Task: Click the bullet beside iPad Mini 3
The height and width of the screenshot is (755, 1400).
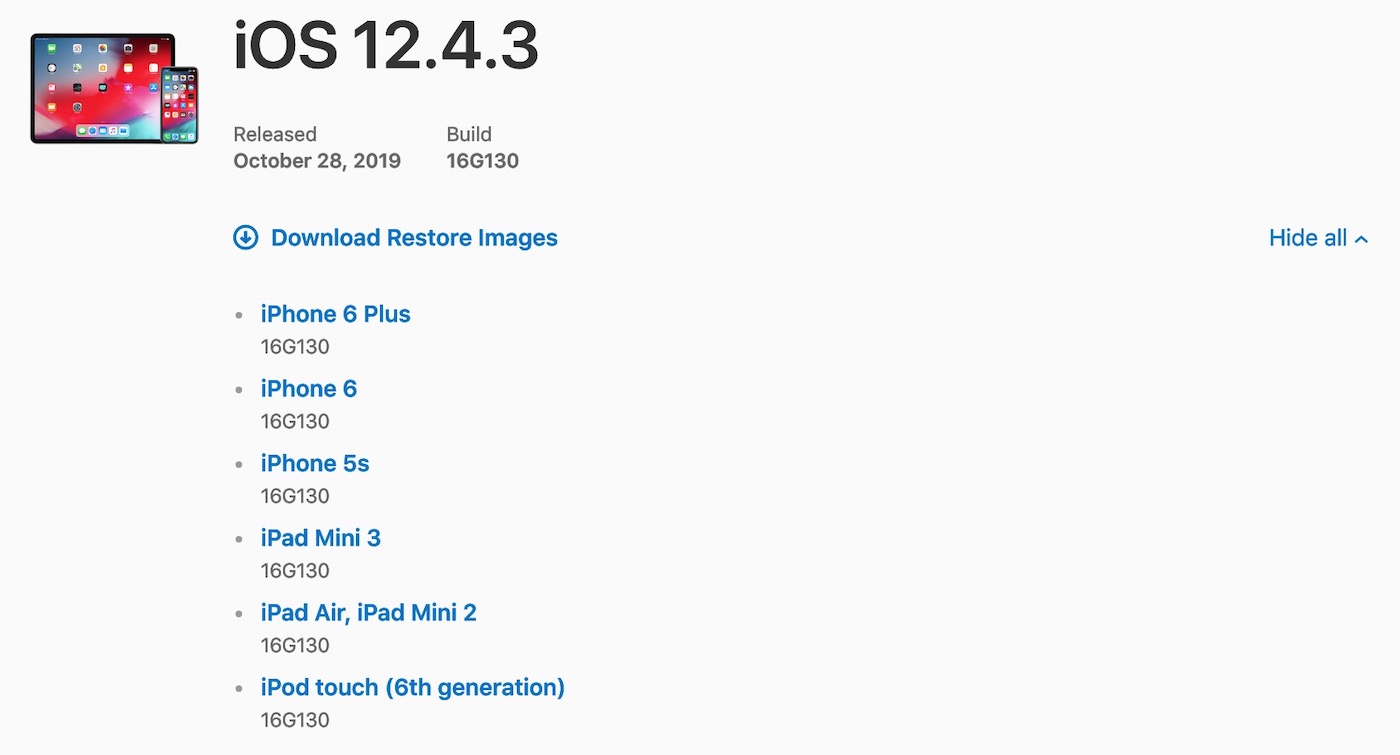Action: point(239,539)
